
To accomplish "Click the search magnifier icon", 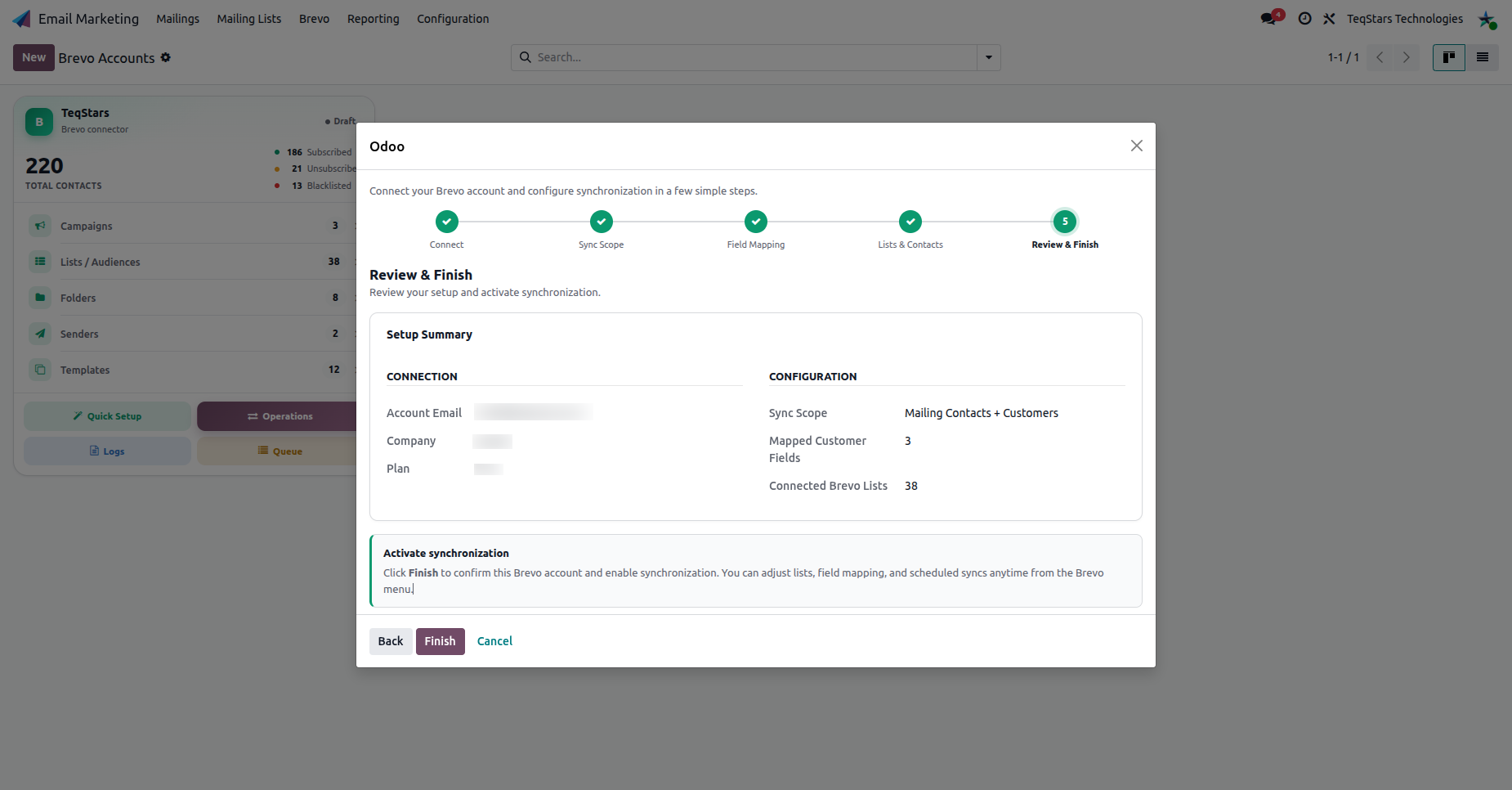I will tap(526, 57).
